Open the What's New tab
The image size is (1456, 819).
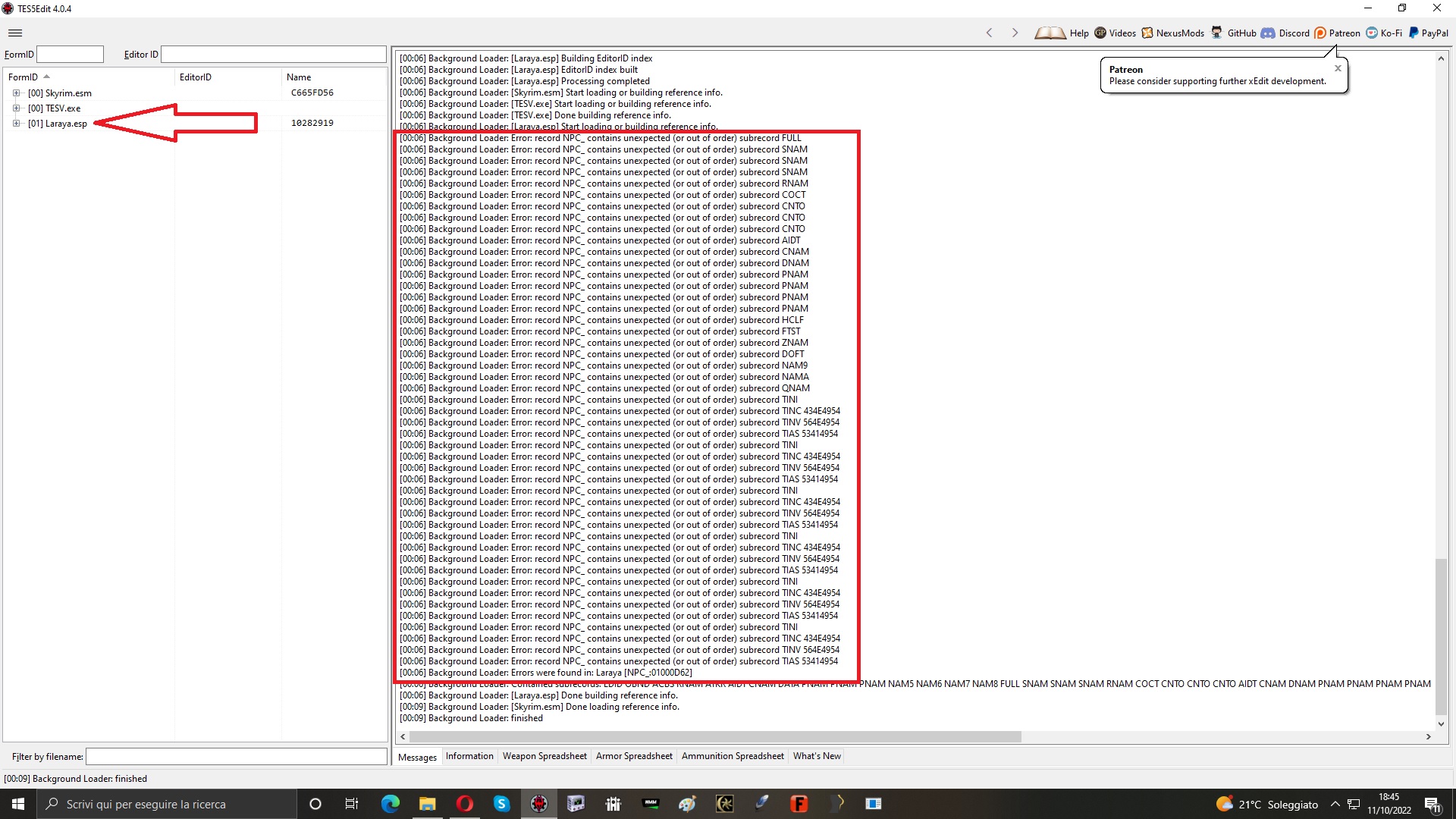click(x=817, y=756)
